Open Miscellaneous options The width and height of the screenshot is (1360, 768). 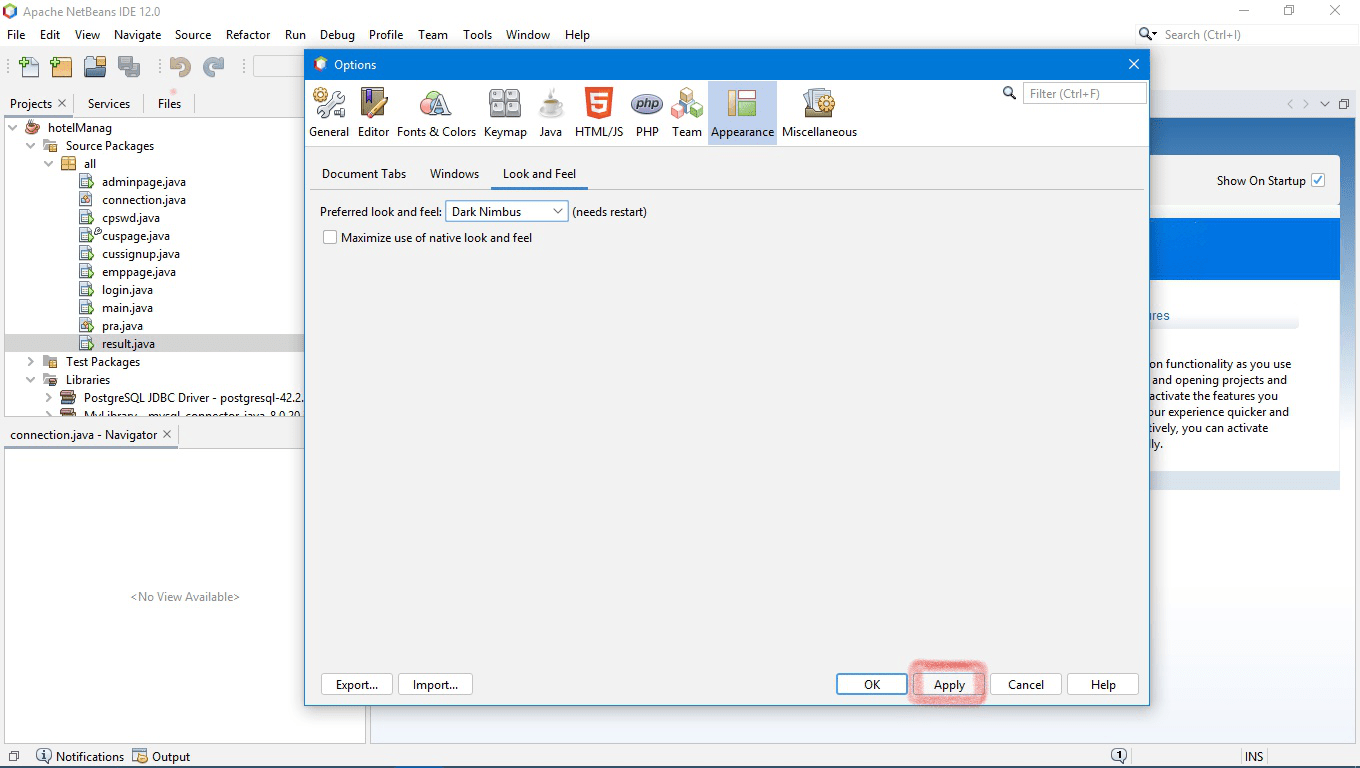(x=818, y=110)
